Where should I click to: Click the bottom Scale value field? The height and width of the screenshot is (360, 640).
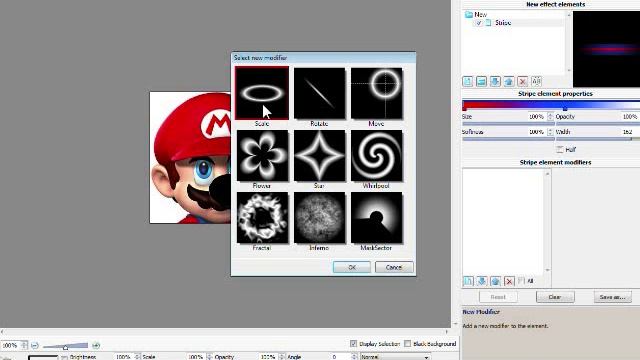(x=195, y=357)
